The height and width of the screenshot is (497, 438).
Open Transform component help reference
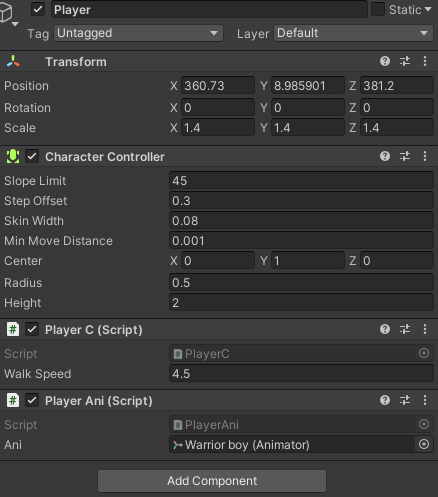385,61
